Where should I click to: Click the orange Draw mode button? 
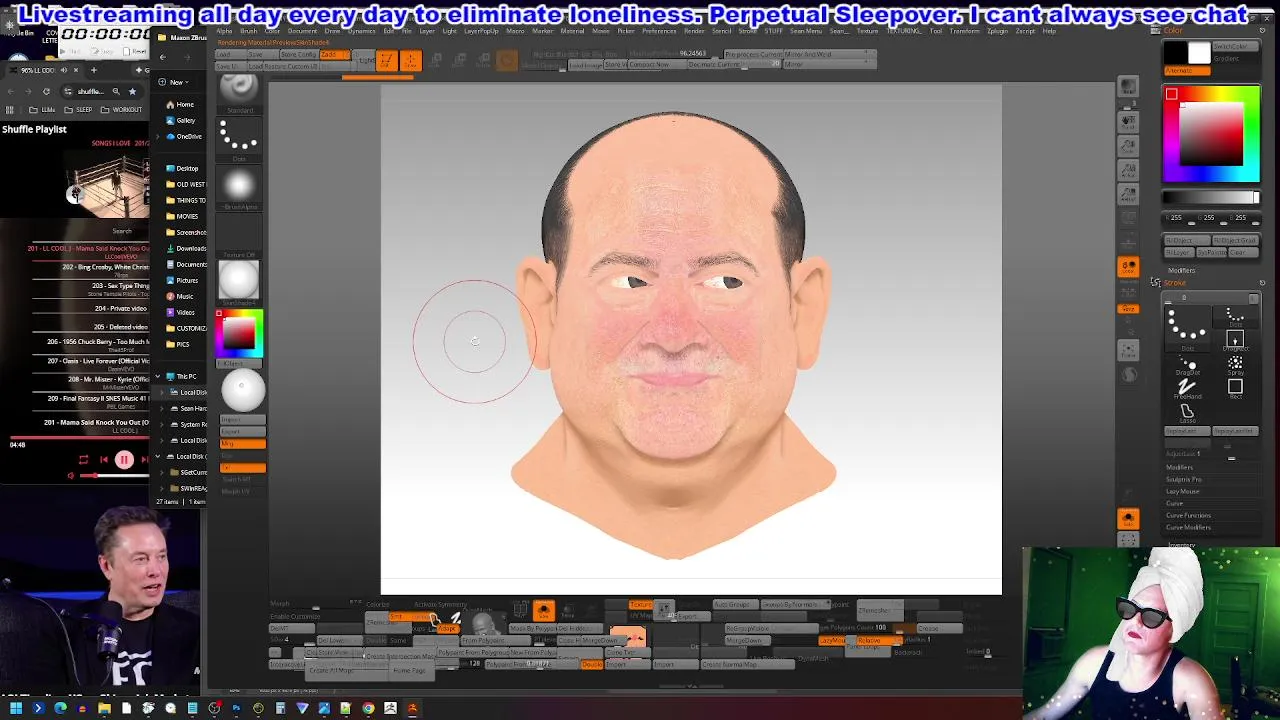[x=410, y=60]
